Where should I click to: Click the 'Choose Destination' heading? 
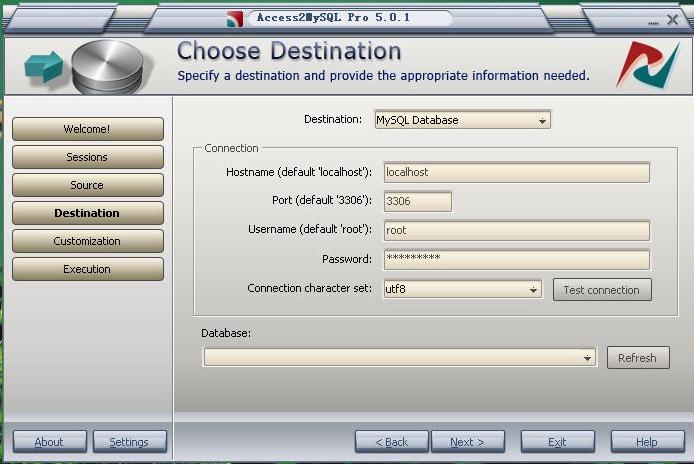coord(289,51)
